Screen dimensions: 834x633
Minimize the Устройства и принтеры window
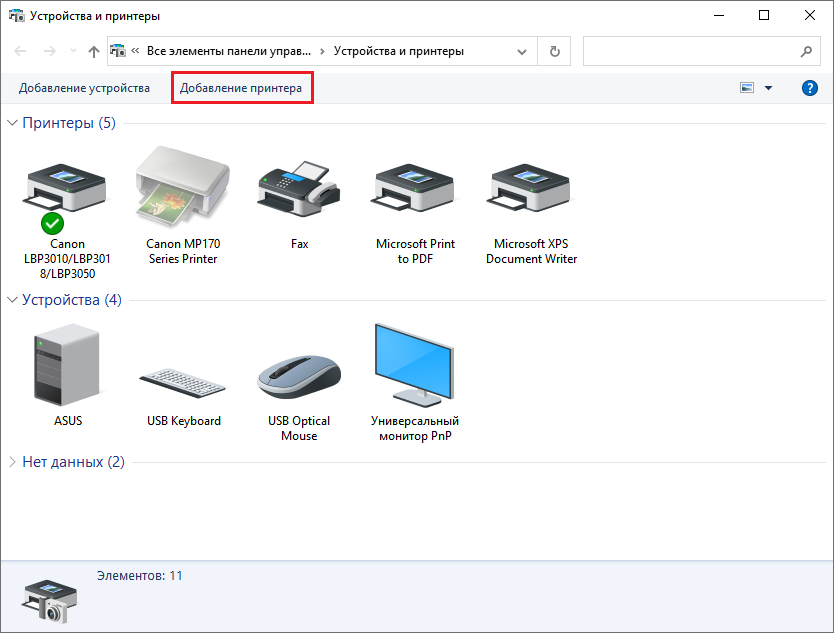click(x=719, y=15)
